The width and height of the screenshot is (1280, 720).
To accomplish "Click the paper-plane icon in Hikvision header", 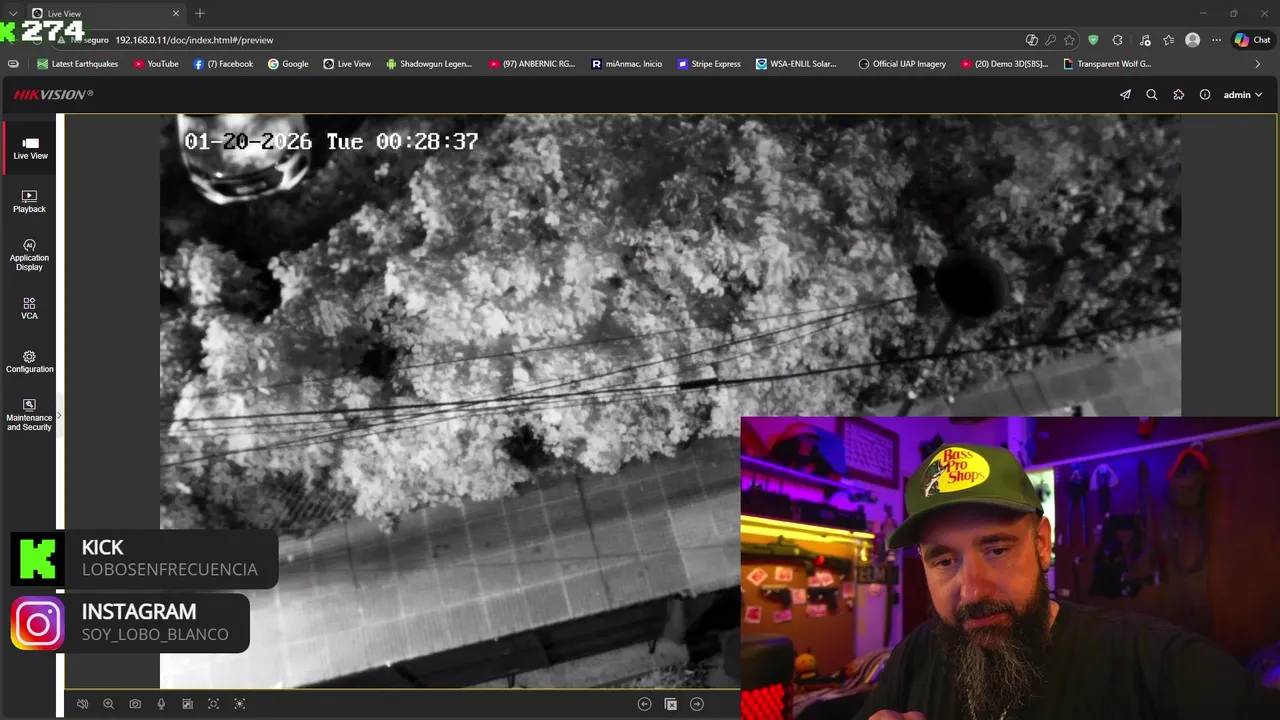I will (1125, 94).
